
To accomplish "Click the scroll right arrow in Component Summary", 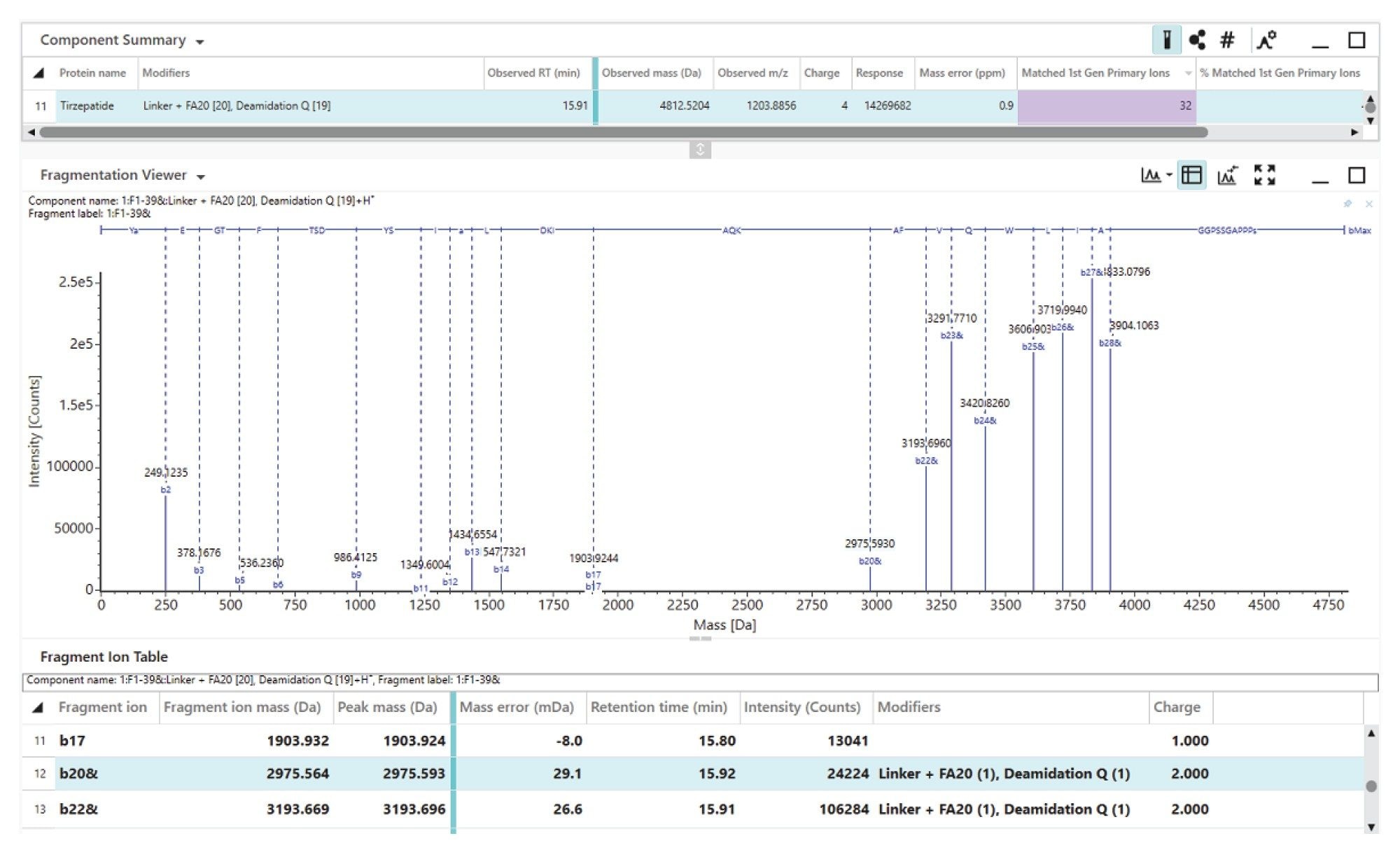I will (x=1354, y=132).
